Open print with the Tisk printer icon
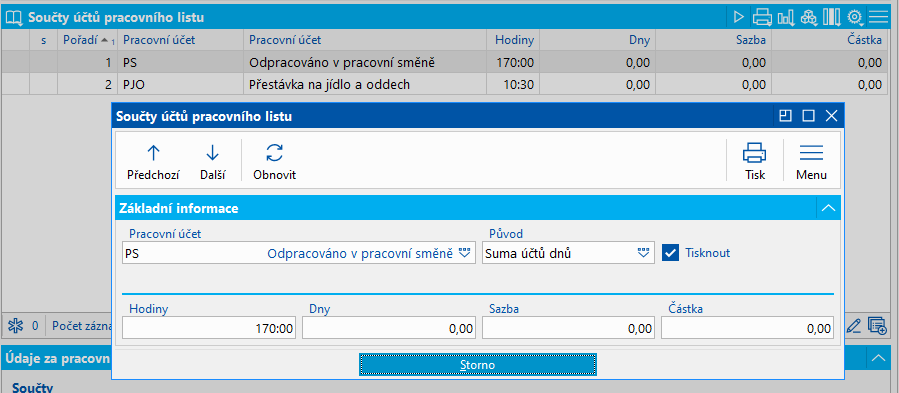 click(x=755, y=153)
